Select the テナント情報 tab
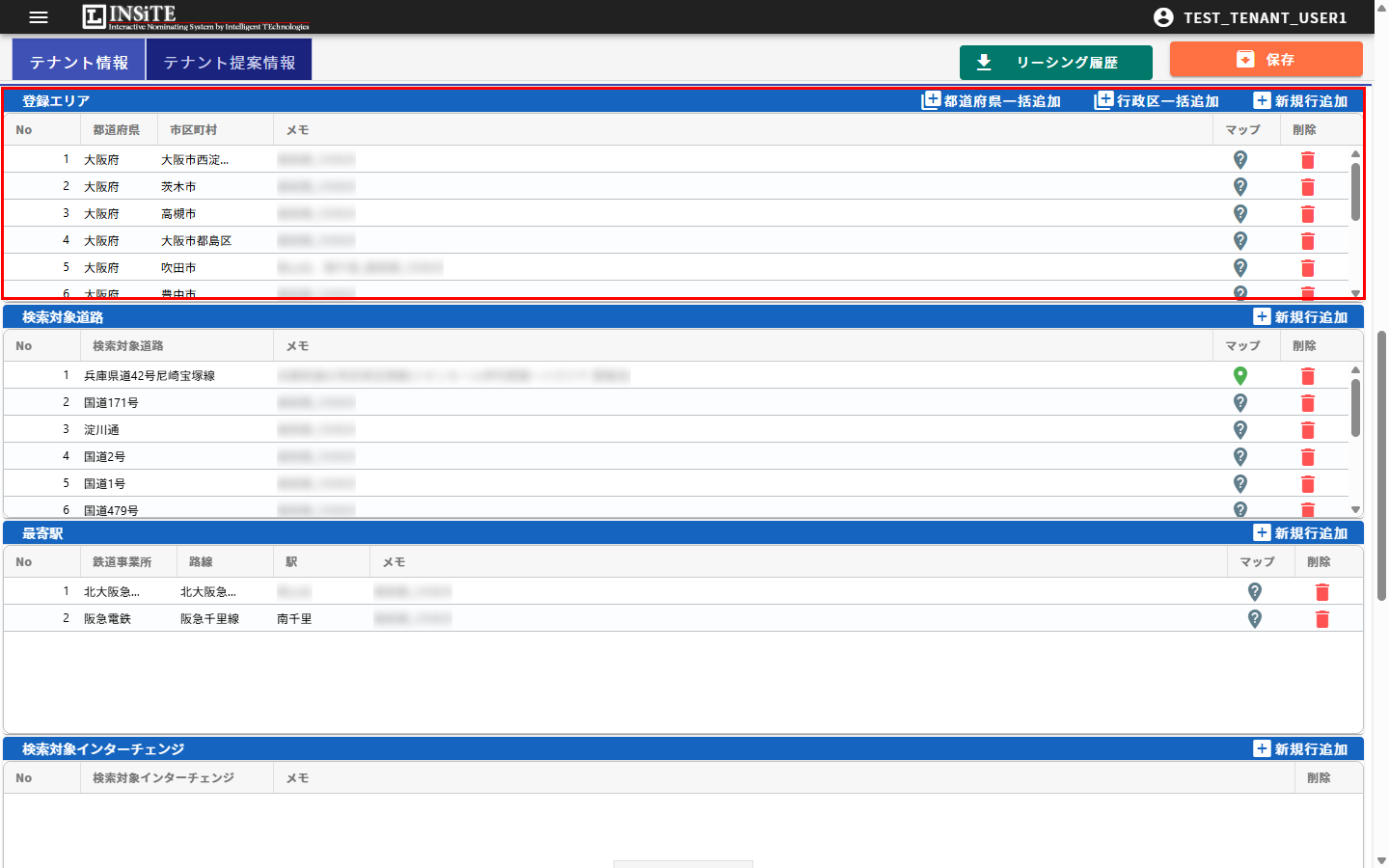Viewport: 1389px width, 868px height. pyautogui.click(x=79, y=63)
